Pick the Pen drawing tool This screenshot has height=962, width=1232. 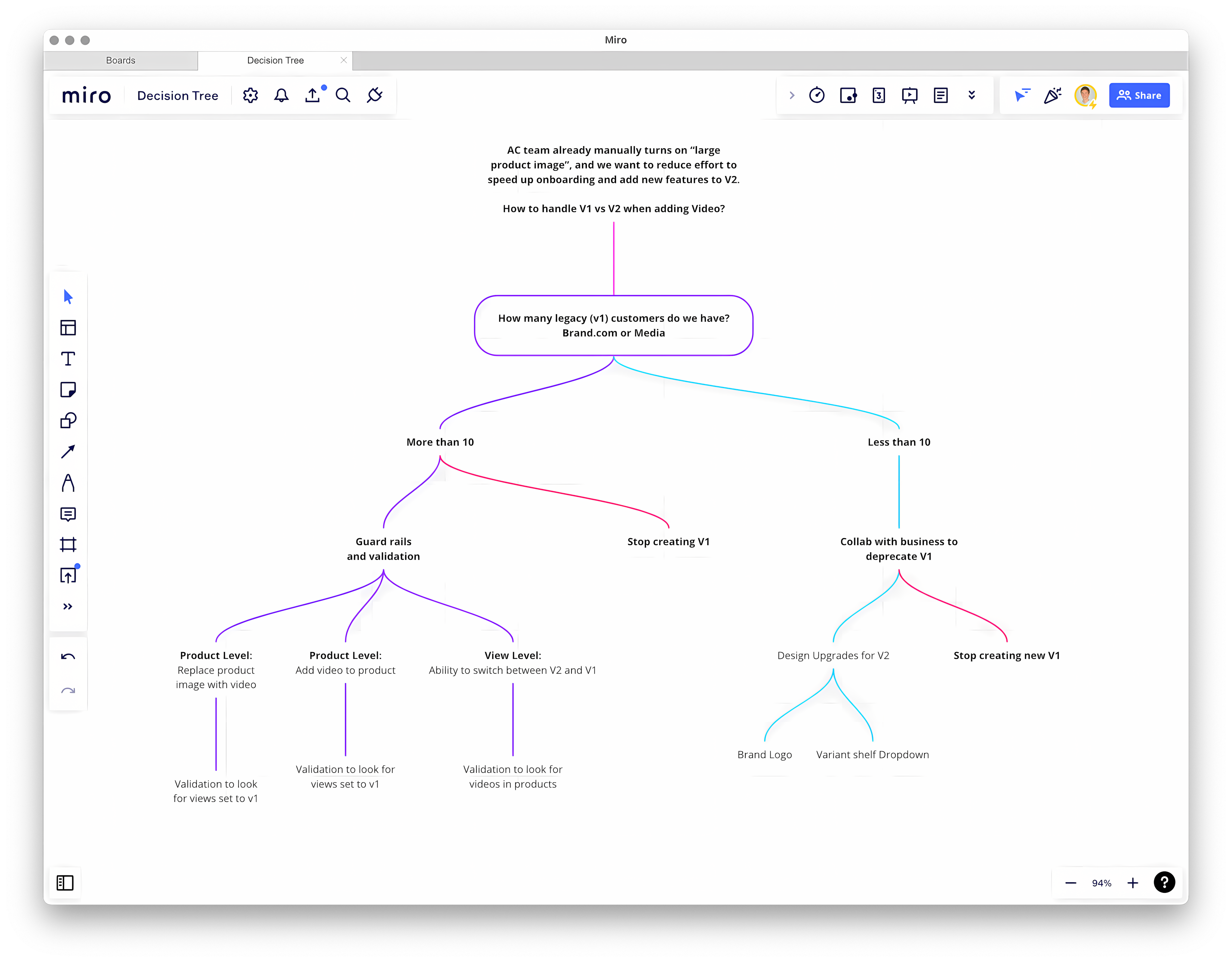(x=68, y=483)
